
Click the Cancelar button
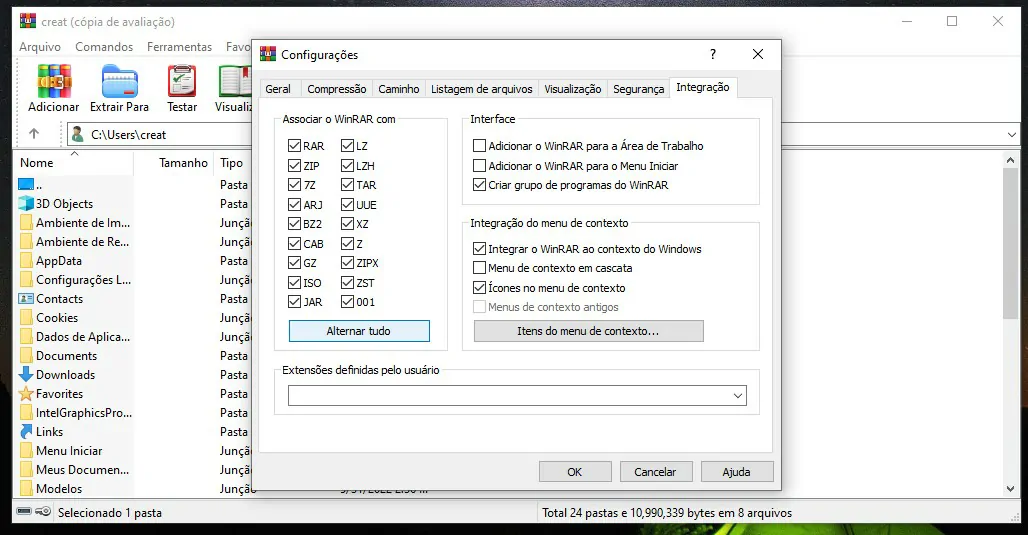coord(655,472)
